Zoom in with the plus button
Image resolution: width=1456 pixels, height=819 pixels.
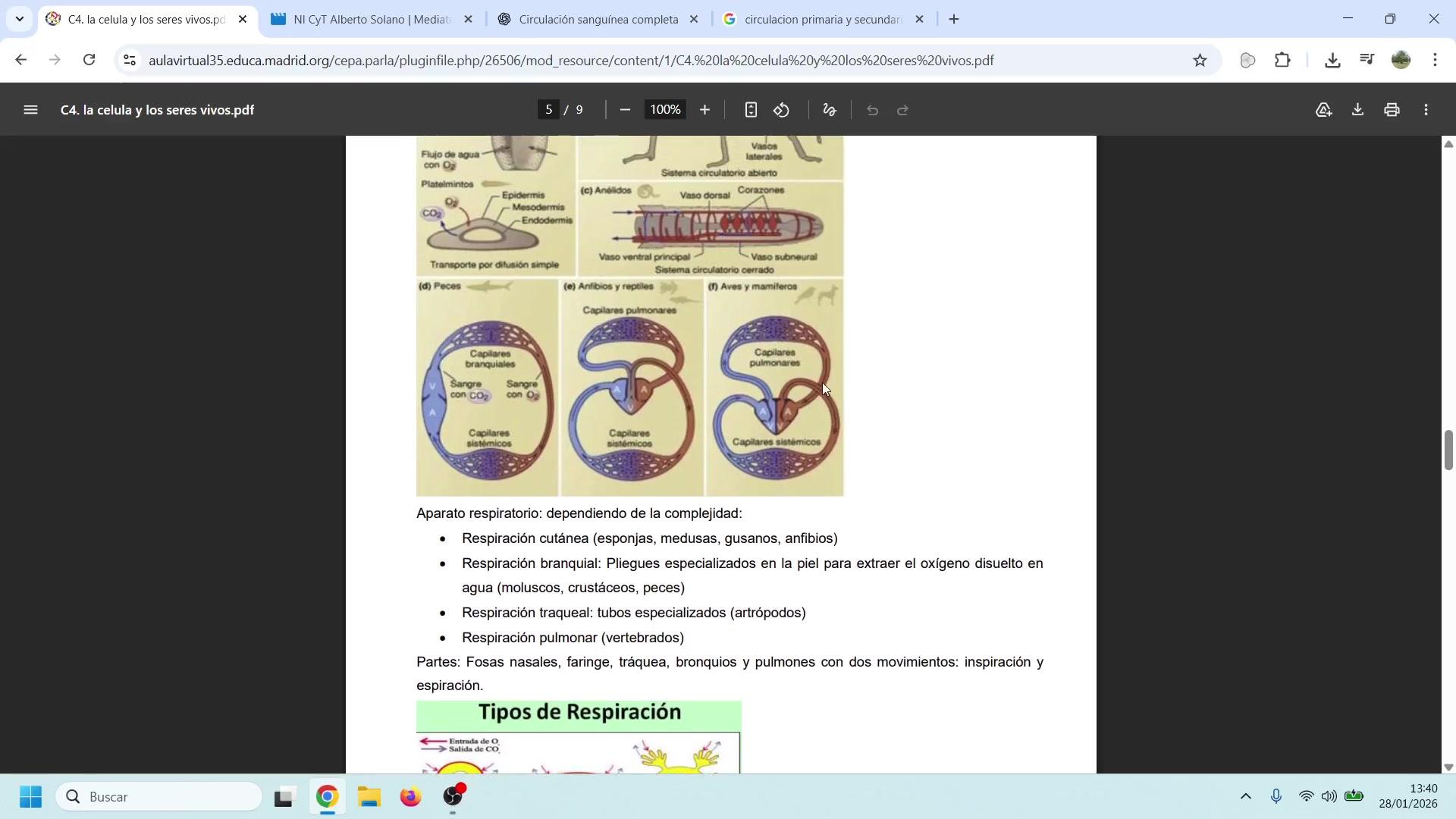point(704,110)
